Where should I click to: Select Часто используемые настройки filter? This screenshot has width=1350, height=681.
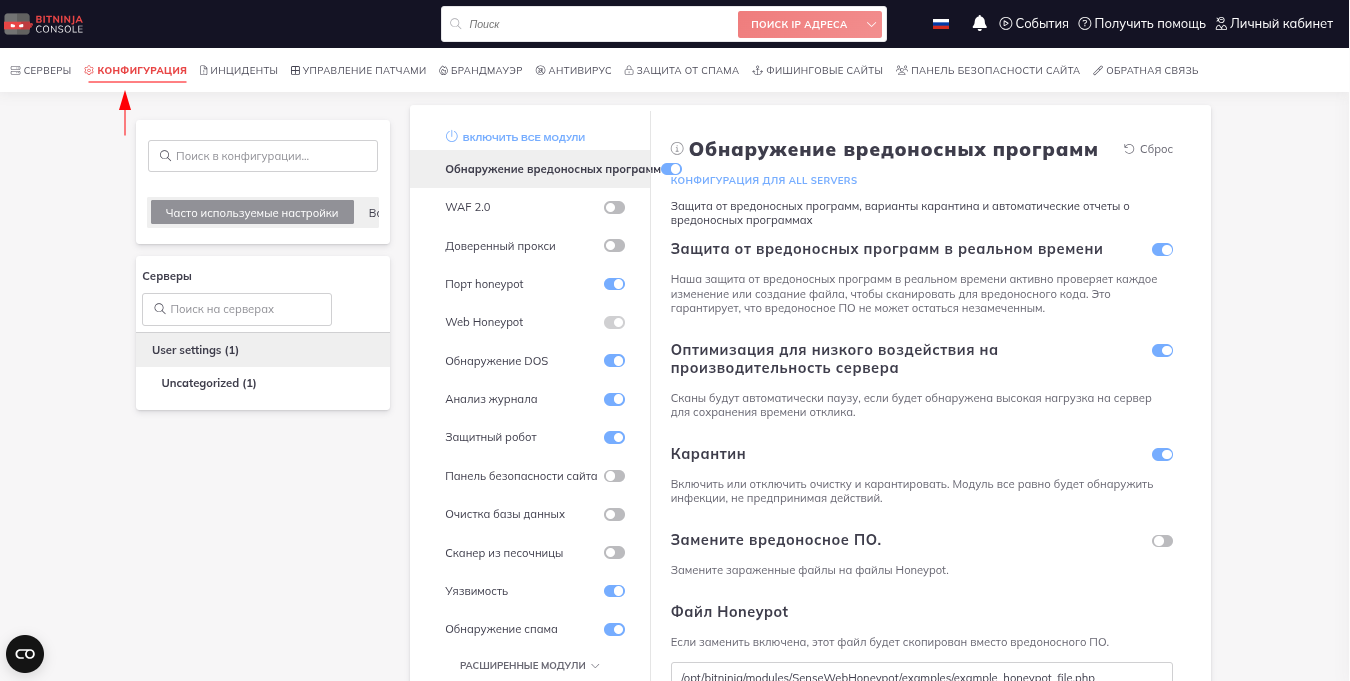click(252, 212)
